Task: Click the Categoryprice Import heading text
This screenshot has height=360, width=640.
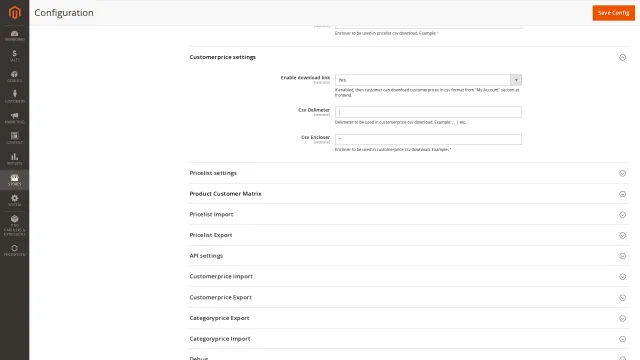Action: [220, 338]
